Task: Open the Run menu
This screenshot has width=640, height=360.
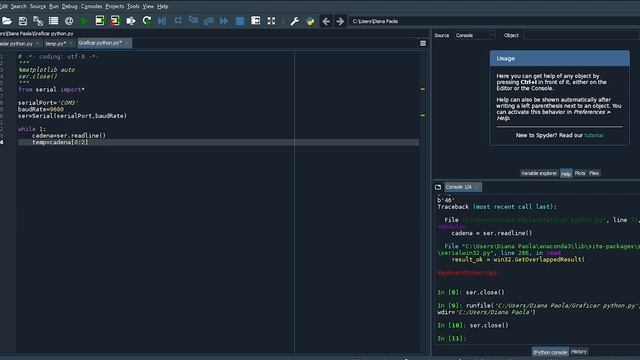Action: click(53, 6)
